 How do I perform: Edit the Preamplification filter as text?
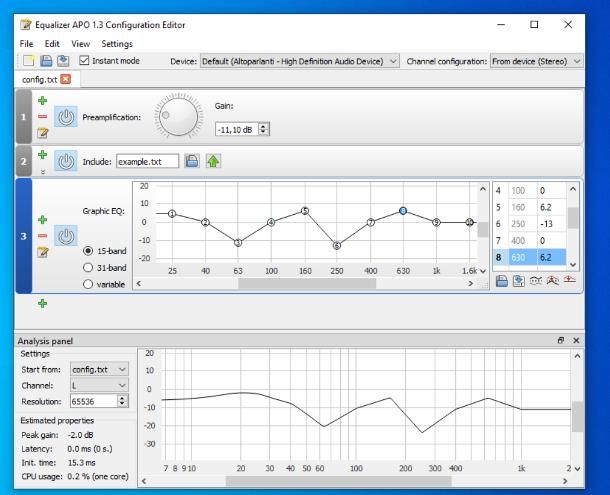[x=42, y=133]
